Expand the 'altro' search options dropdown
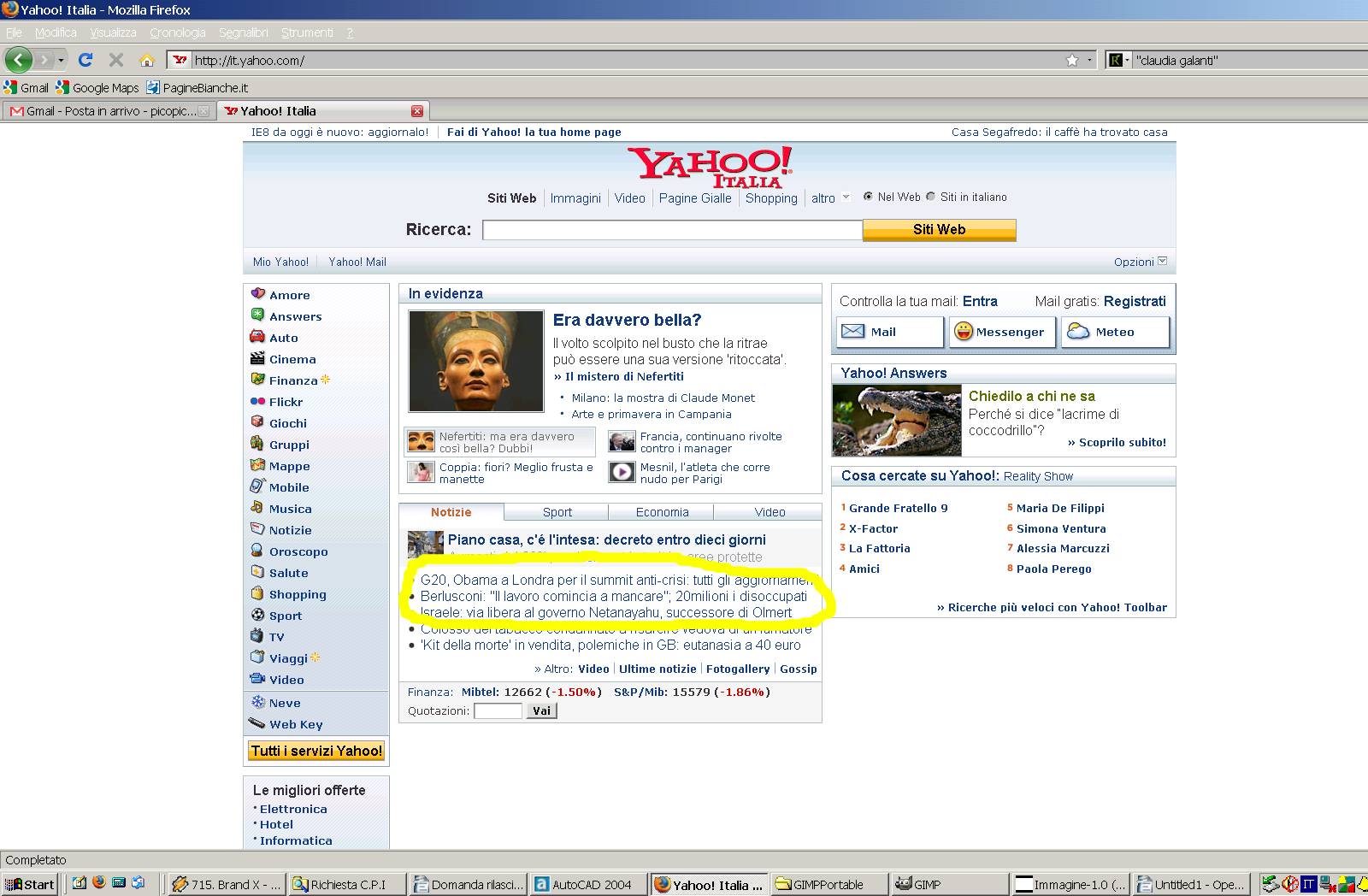 [846, 197]
